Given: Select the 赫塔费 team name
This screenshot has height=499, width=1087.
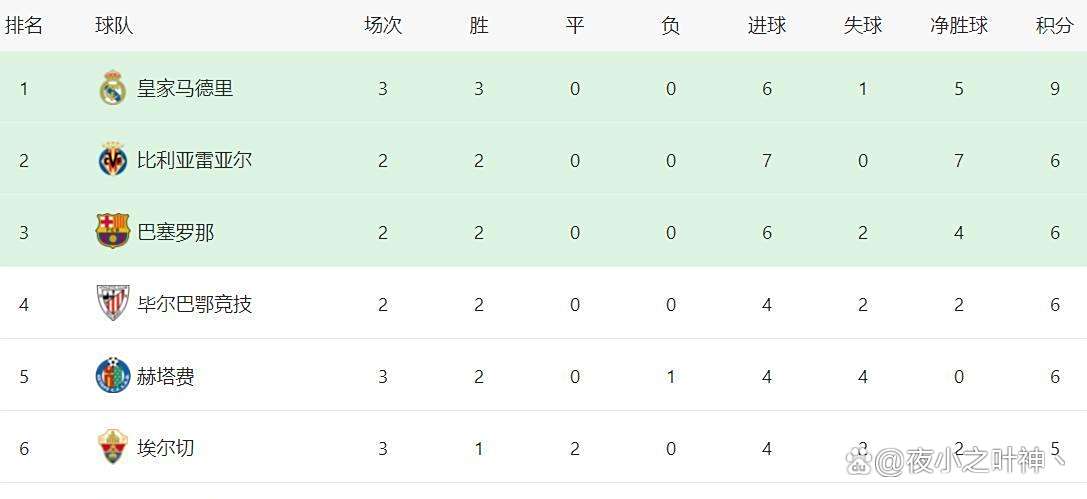Looking at the screenshot, I should pyautogui.click(x=166, y=376).
